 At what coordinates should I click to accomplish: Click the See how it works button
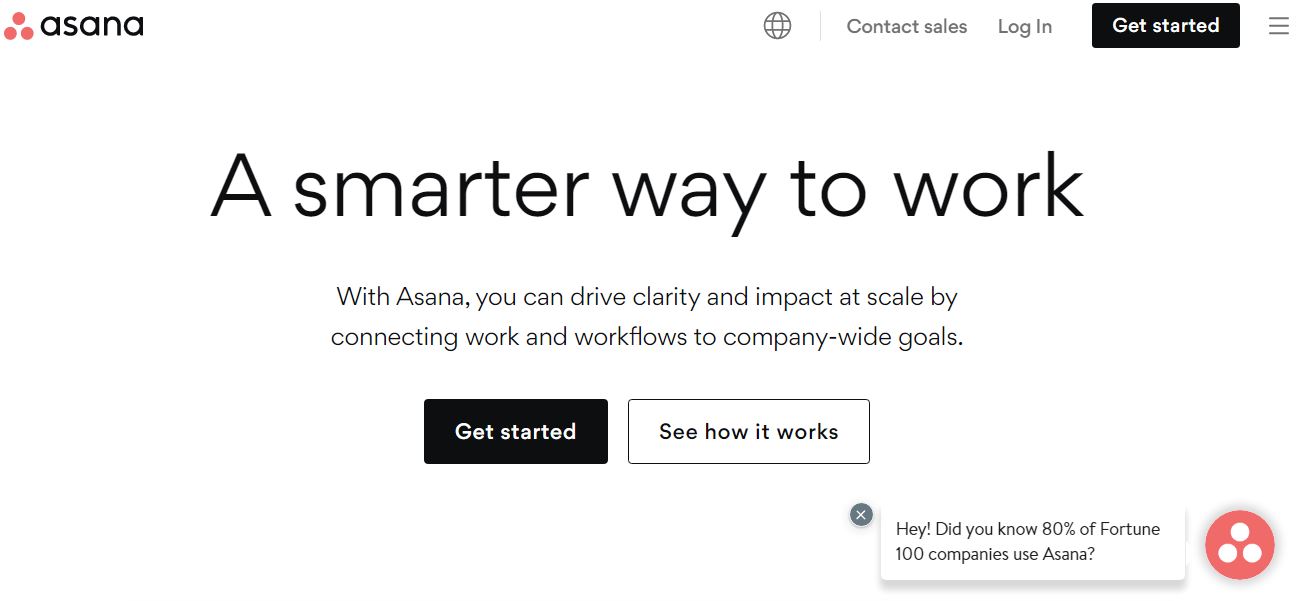point(748,432)
